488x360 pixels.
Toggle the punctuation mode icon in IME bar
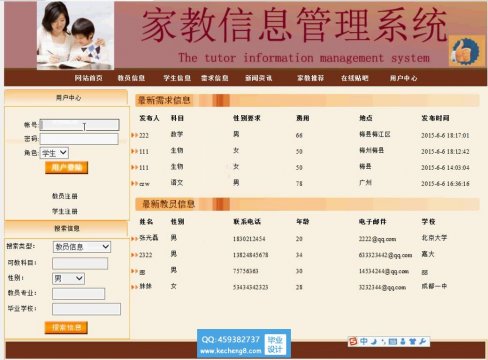point(383,342)
